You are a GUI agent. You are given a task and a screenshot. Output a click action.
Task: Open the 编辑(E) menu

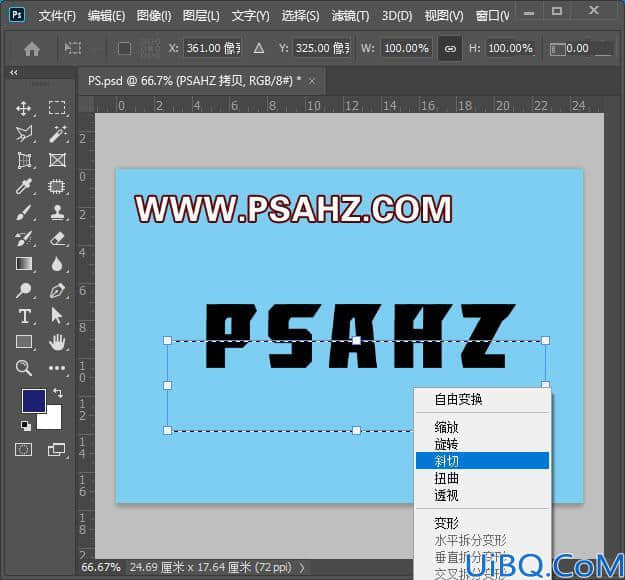tap(106, 16)
